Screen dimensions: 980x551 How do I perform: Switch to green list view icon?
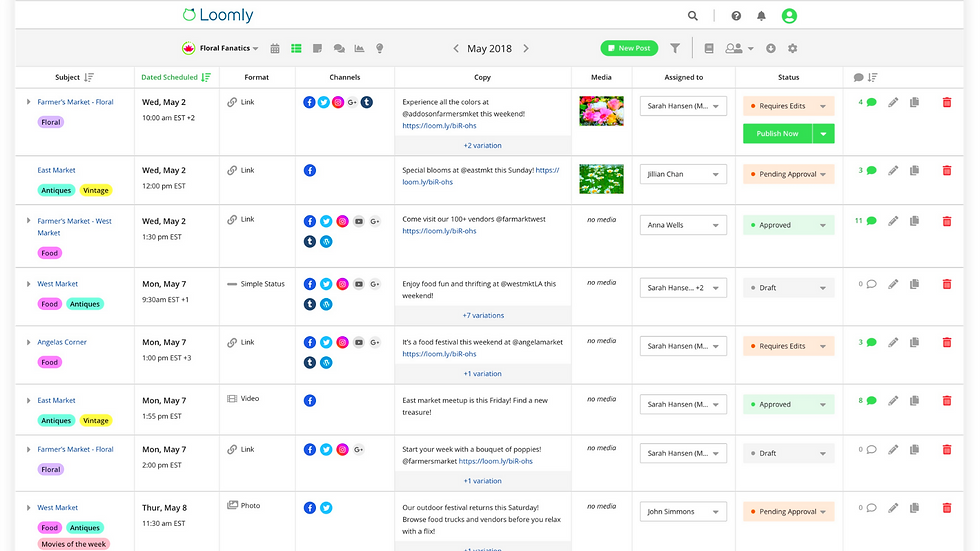[296, 48]
